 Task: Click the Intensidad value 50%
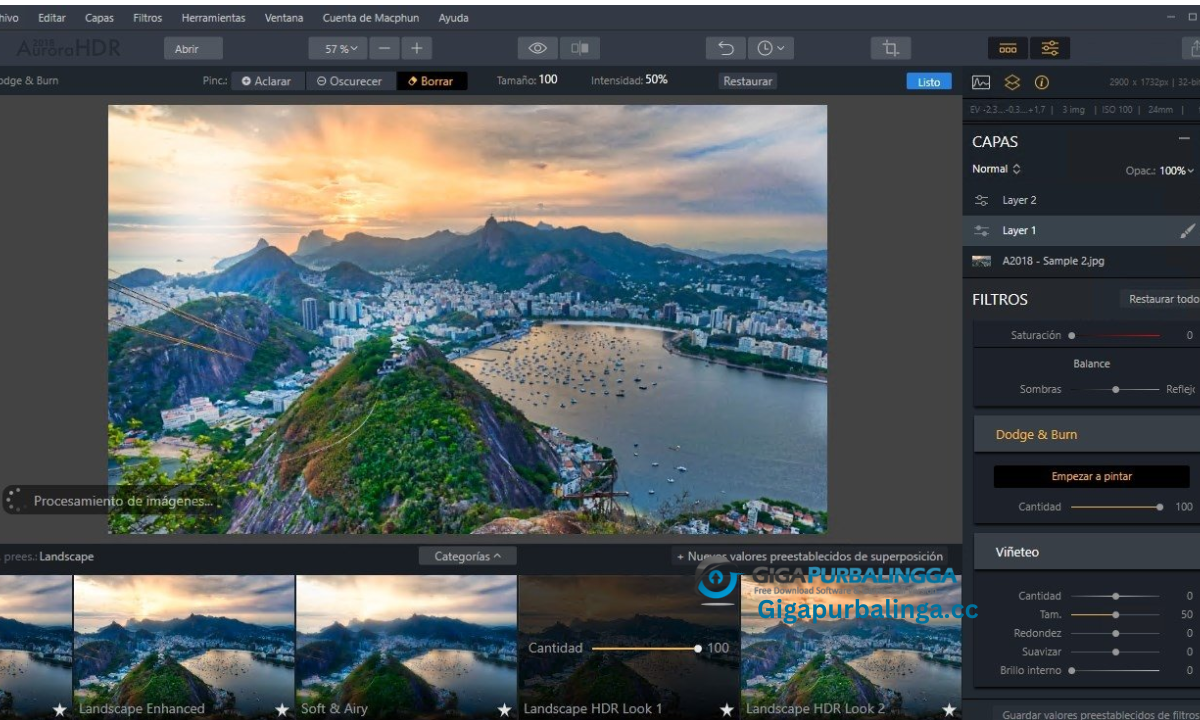[657, 80]
